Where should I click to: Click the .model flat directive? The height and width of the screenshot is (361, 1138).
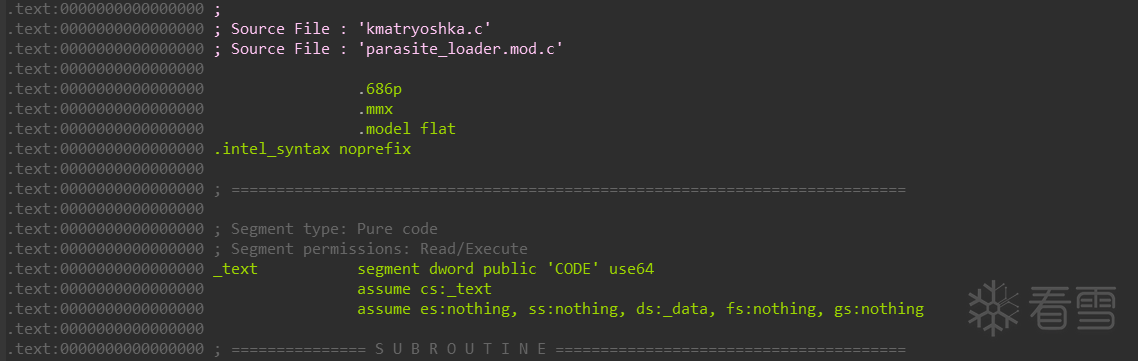(x=406, y=129)
